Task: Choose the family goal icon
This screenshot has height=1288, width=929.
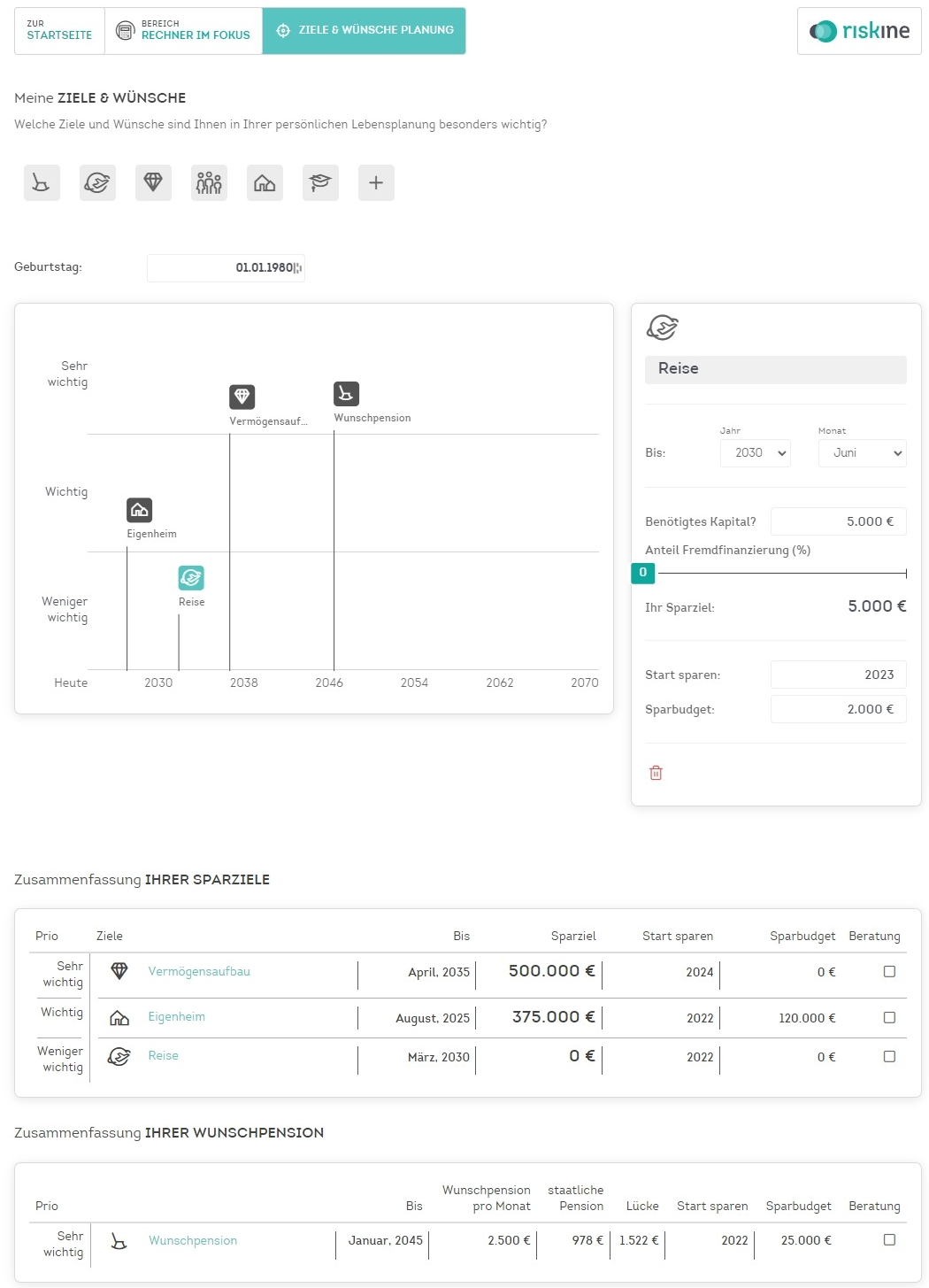Action: [x=209, y=183]
